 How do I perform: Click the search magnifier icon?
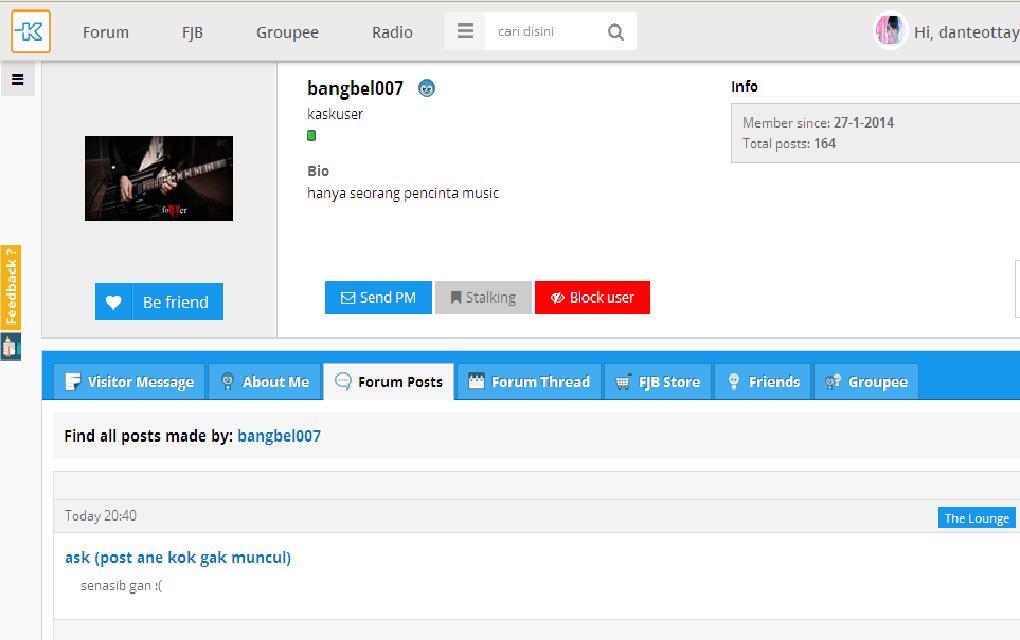click(615, 31)
